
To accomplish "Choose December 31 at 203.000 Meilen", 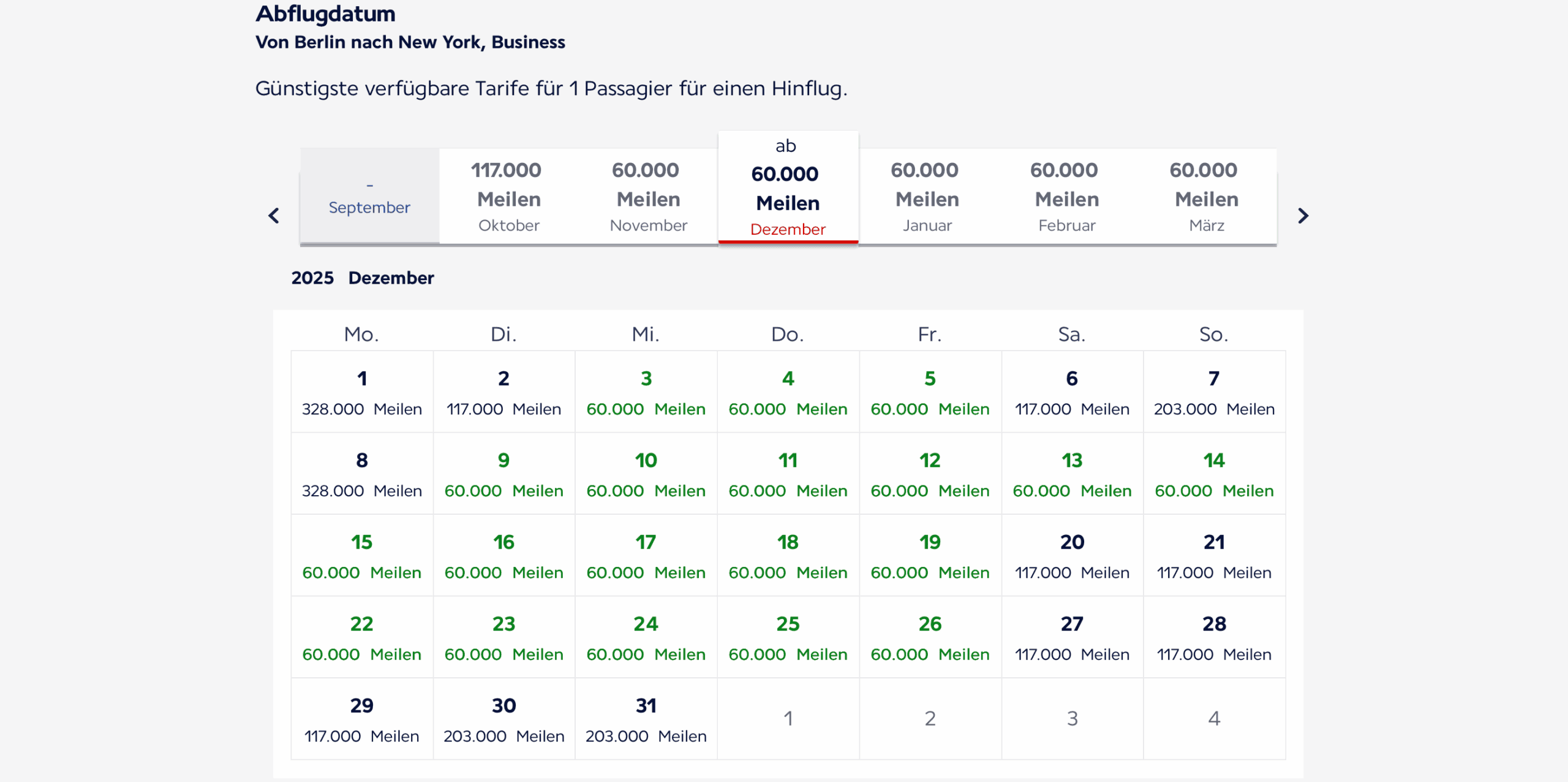I will click(x=646, y=719).
